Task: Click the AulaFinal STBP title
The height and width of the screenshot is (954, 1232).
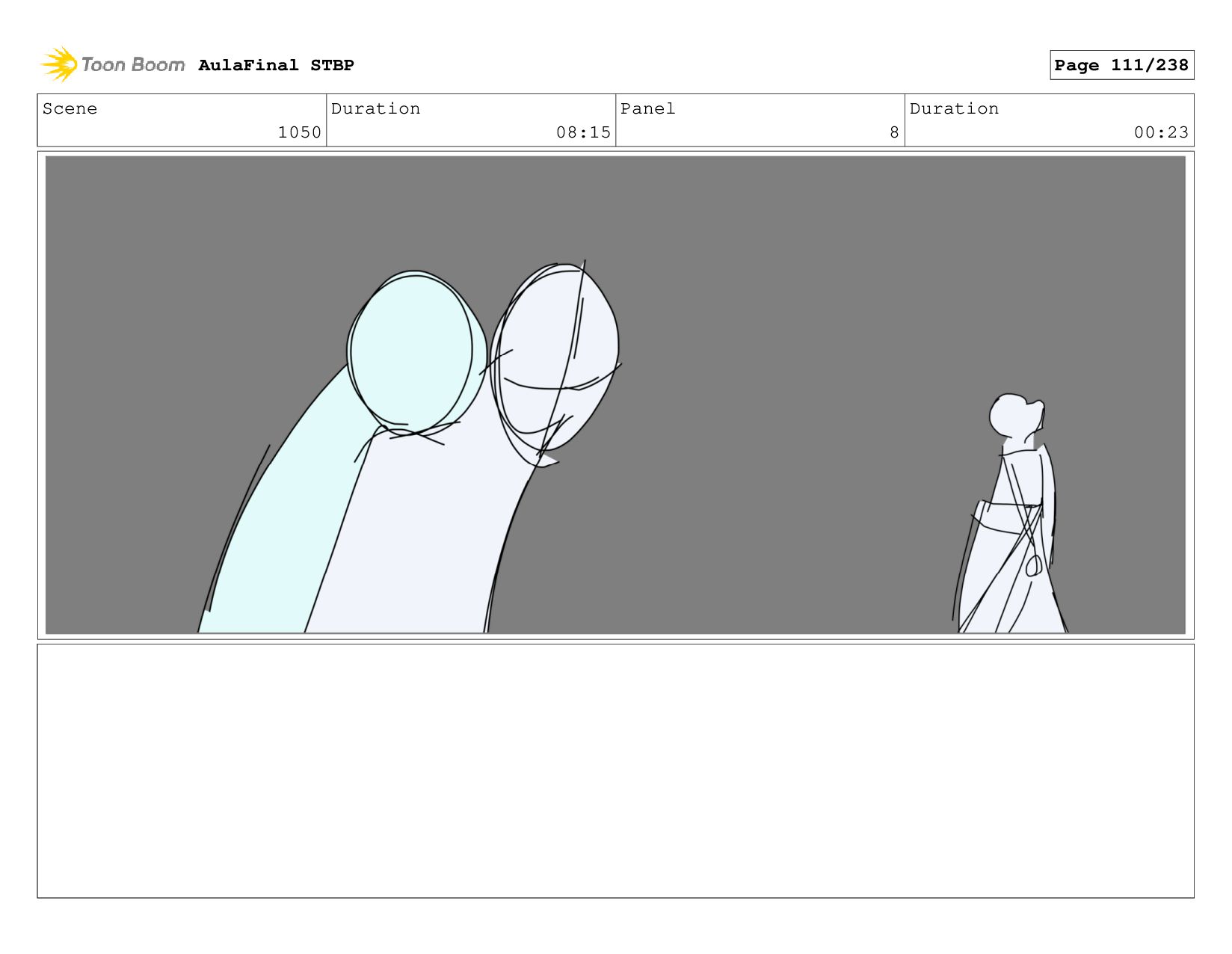Action: click(276, 65)
